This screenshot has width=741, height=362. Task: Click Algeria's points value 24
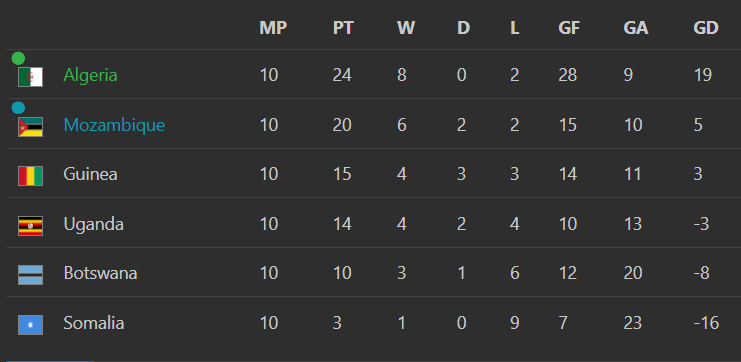(x=342, y=75)
